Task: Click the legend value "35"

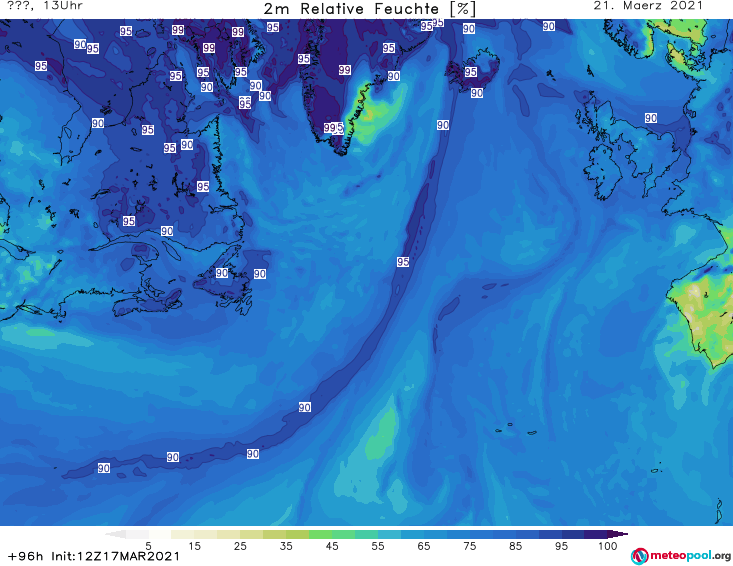Action: click(286, 546)
